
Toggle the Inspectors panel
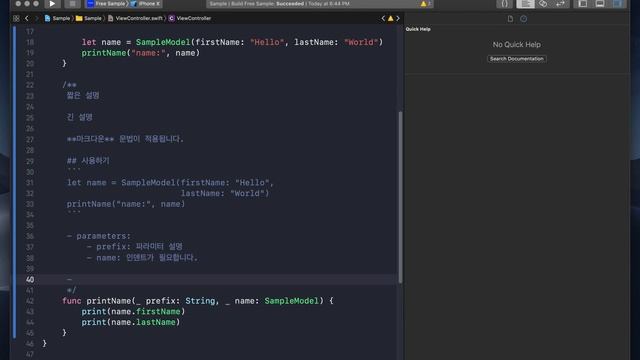[617, 4]
